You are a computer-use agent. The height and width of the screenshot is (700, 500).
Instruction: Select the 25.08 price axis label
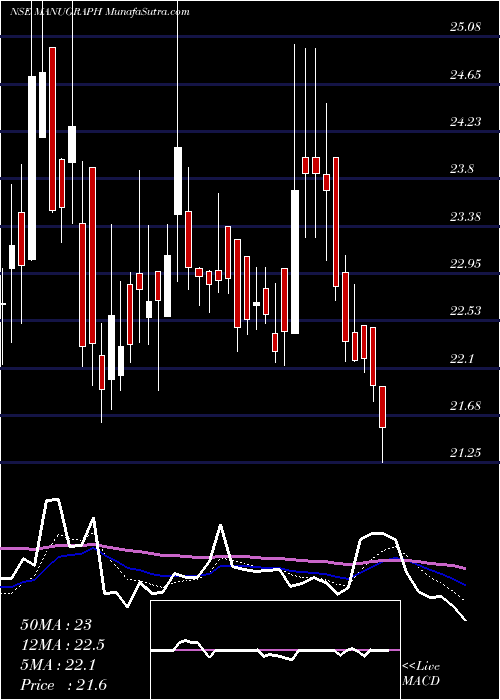[x=465, y=27]
